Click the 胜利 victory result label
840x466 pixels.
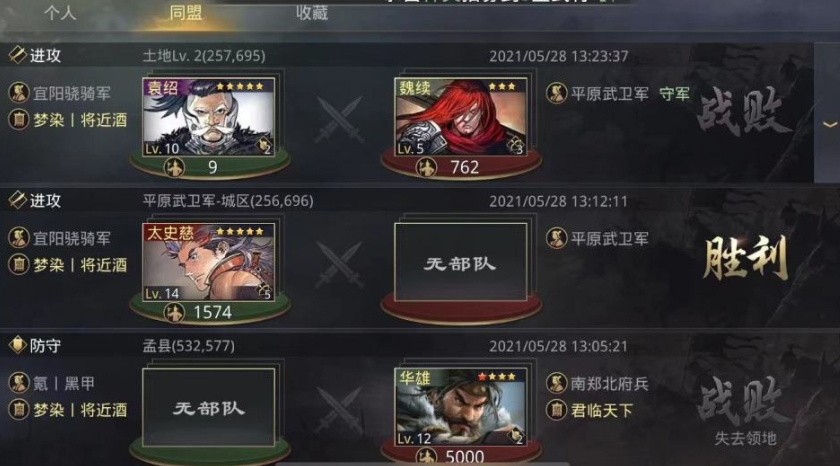point(746,258)
